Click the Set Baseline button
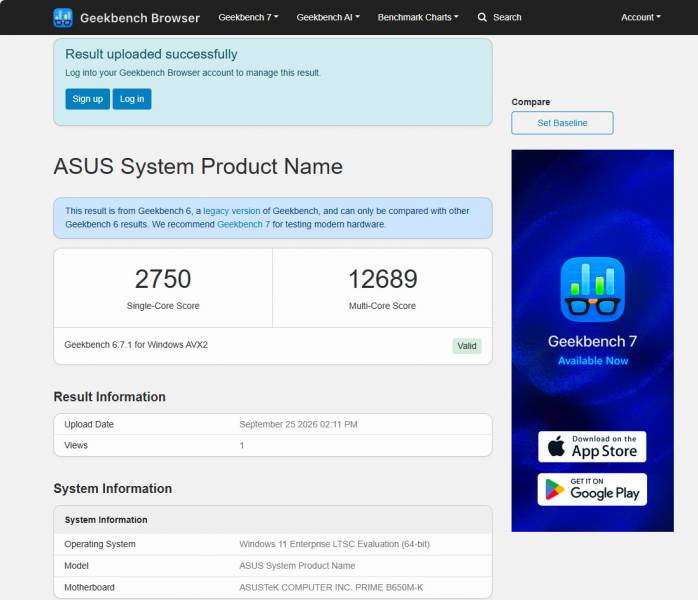 click(x=562, y=123)
